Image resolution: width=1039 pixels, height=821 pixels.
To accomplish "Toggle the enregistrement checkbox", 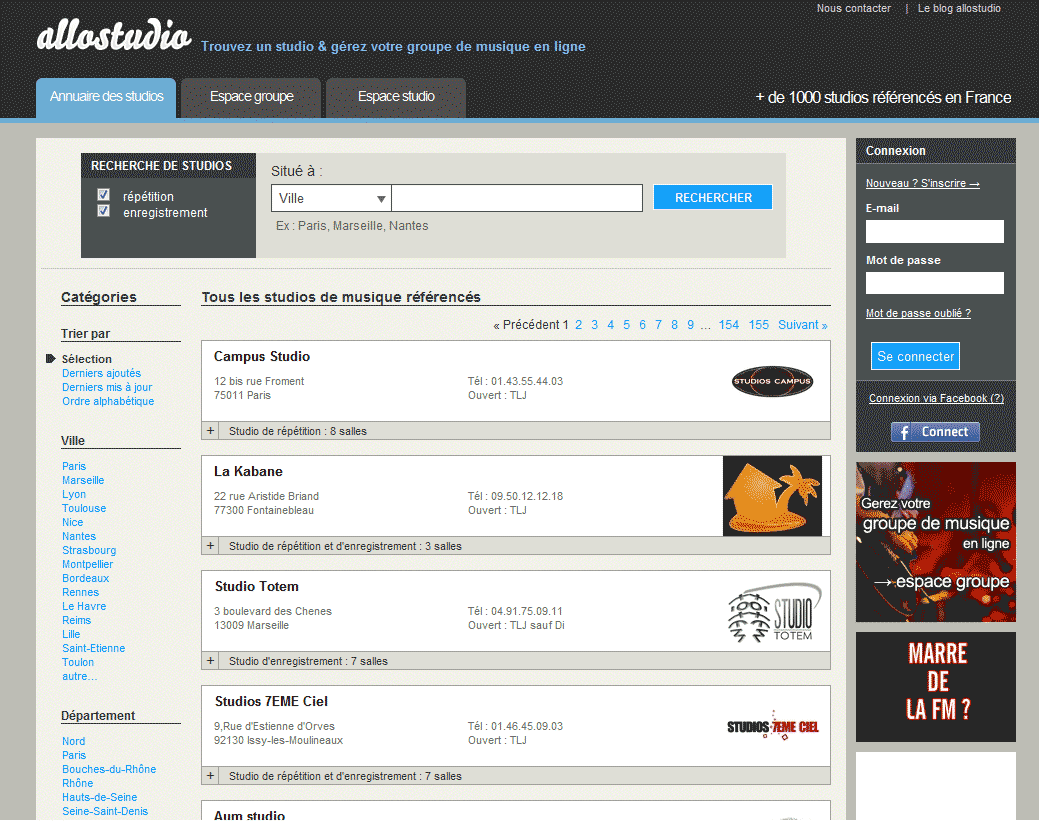I will tap(103, 211).
